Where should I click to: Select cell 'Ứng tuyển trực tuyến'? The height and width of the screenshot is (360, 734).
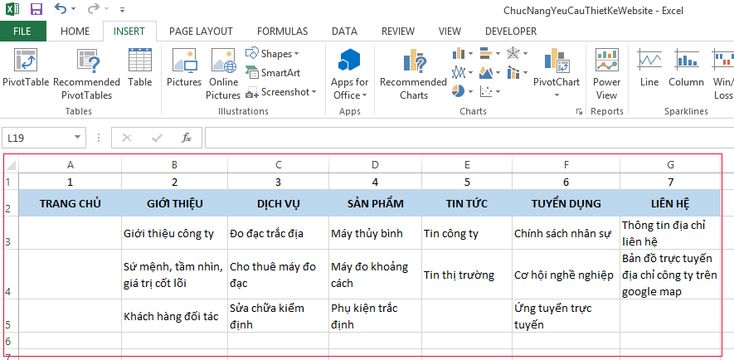566,316
